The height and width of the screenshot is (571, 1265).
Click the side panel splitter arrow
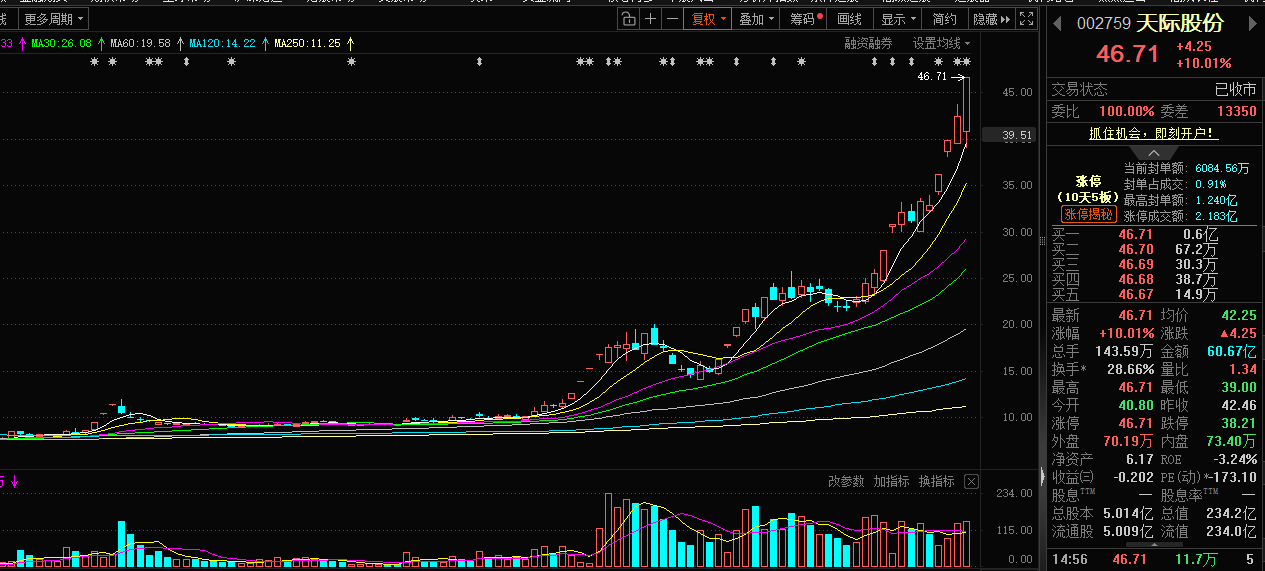[1042, 476]
